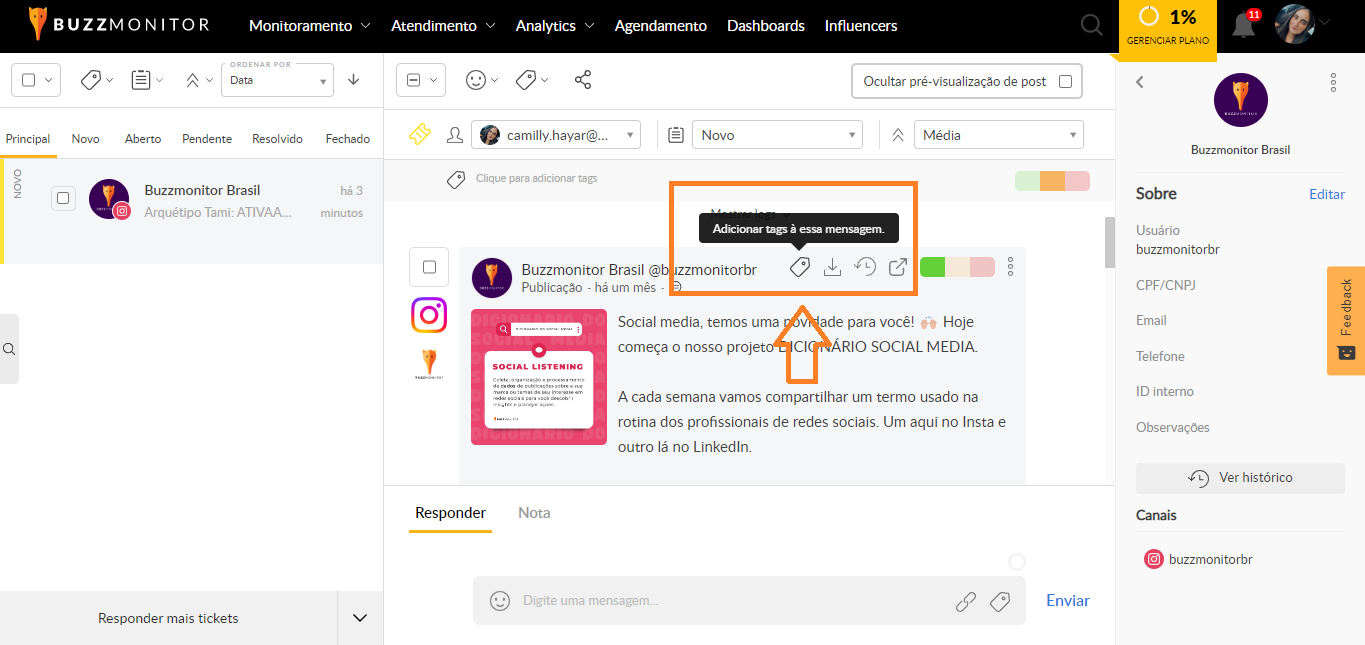This screenshot has height=645, width=1365.
Task: Click the tag icon on the post header
Action: pos(799,267)
